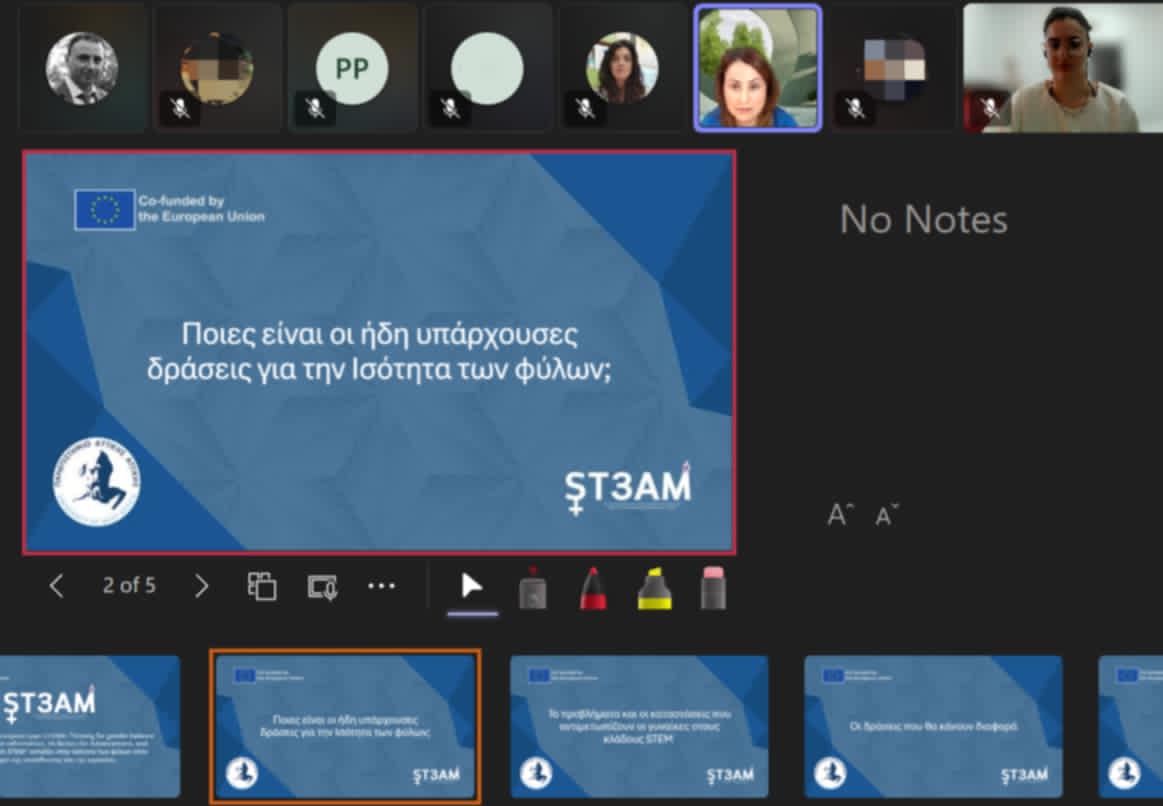1163x806 pixels.
Task: Advance to the next slide arrow
Action: 201,586
